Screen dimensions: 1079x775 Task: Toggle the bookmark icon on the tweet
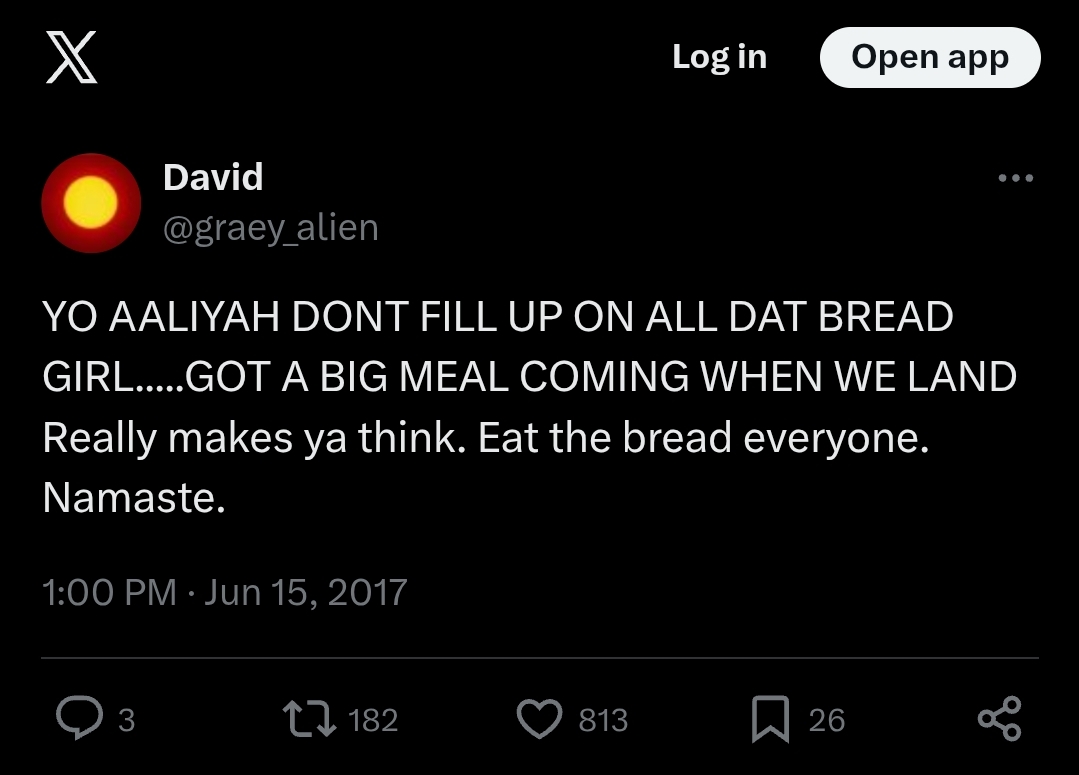(769, 719)
